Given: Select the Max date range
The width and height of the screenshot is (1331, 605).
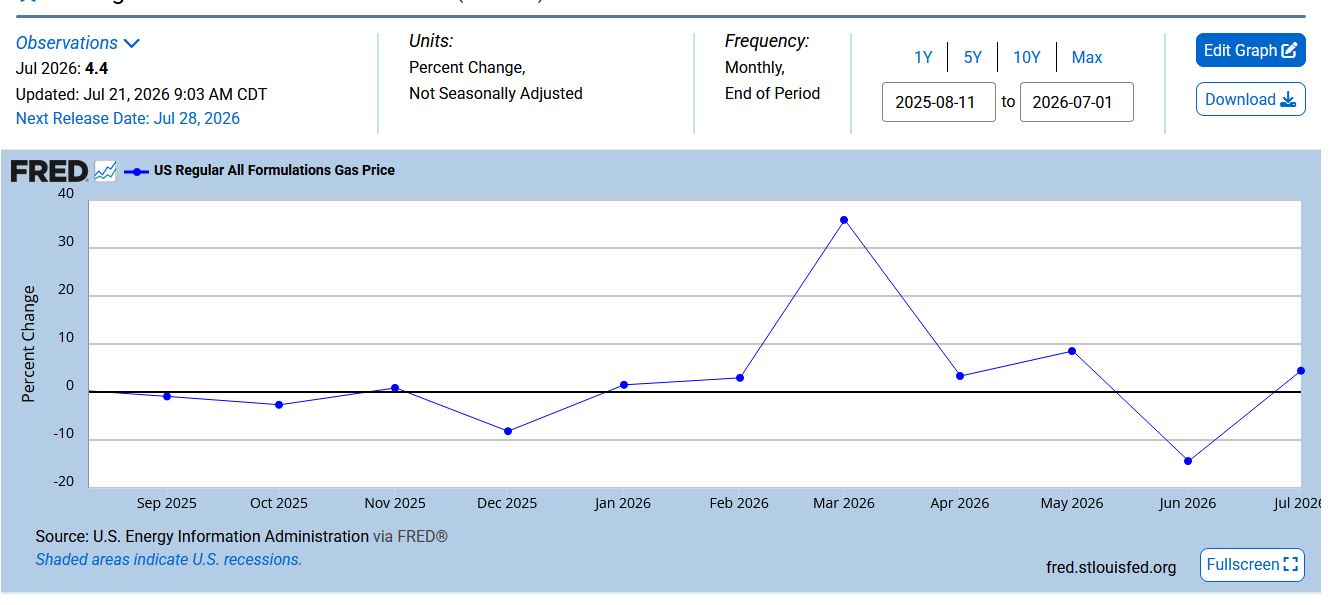Looking at the screenshot, I should point(1087,57).
